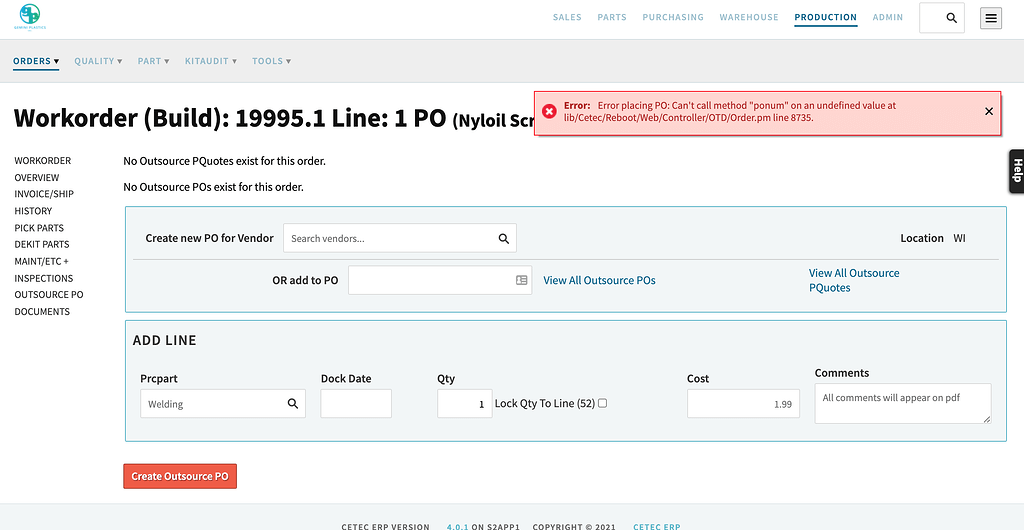Go to Workorder sidebar link
Image resolution: width=1024 pixels, height=530 pixels.
[x=42, y=161]
